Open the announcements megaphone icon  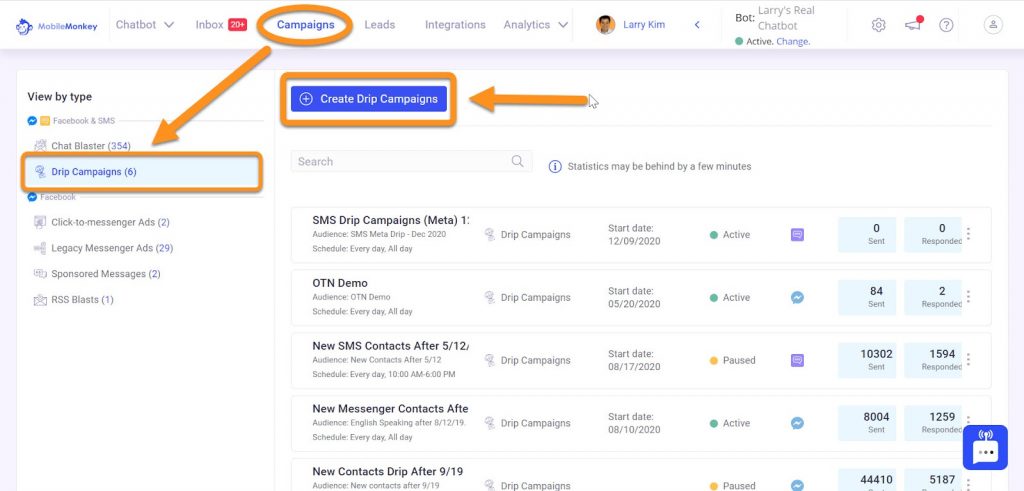pyautogui.click(x=913, y=24)
